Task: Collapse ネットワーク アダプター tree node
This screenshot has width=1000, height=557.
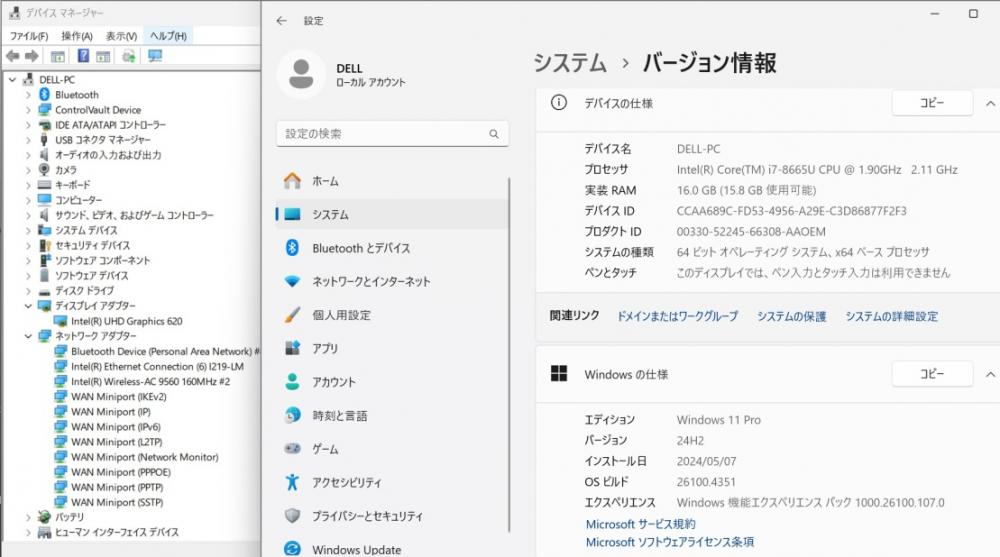Action: click(x=28, y=336)
